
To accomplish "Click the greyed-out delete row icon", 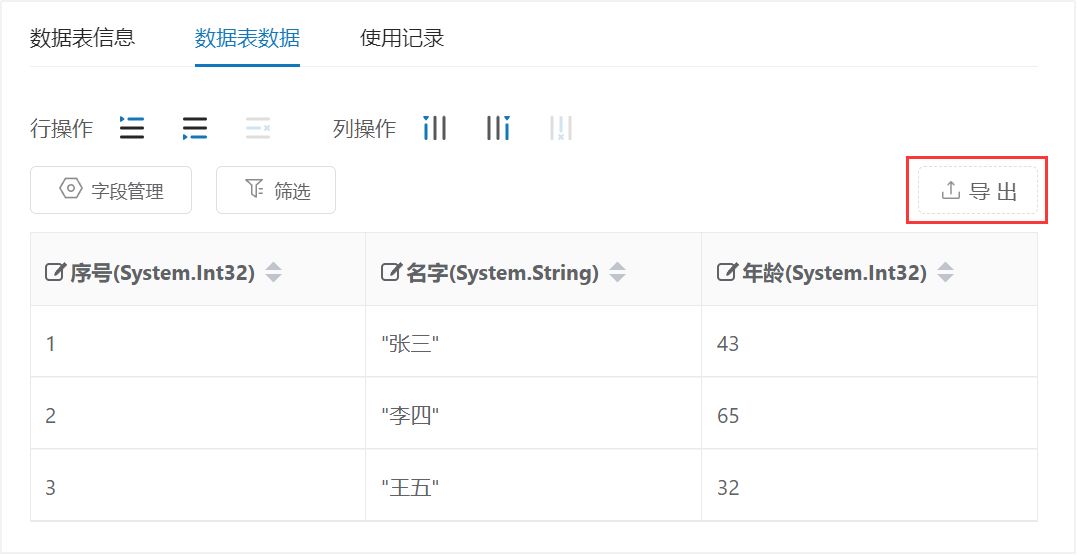I will pyautogui.click(x=258, y=128).
